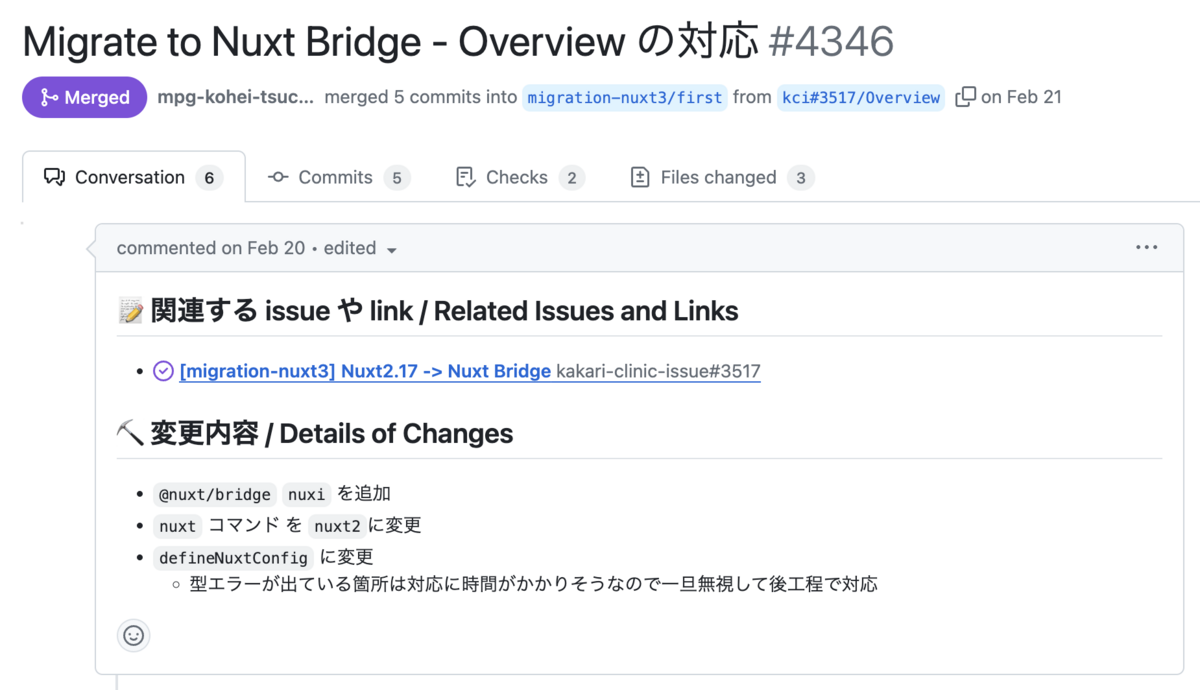Click the memo emoji beside 関連する heading
1200x690 pixels.
131,312
